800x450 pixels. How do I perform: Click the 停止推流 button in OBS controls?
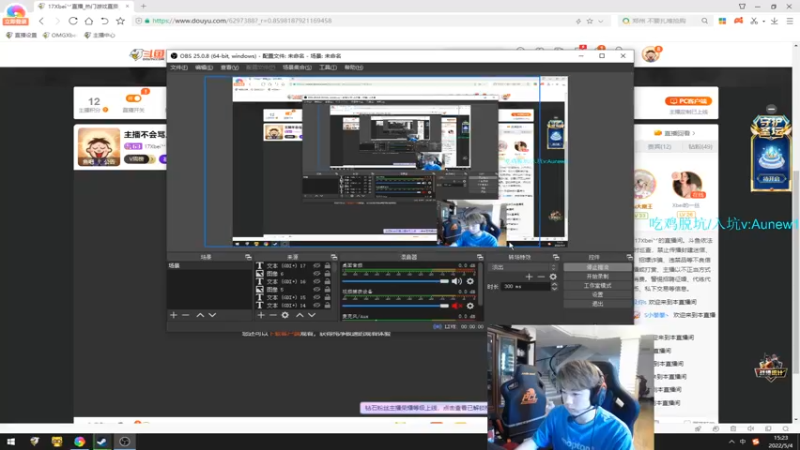click(597, 267)
